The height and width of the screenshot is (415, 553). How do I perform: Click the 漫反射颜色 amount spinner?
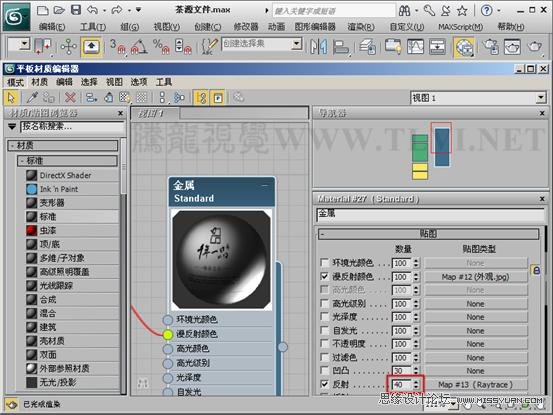(x=416, y=277)
